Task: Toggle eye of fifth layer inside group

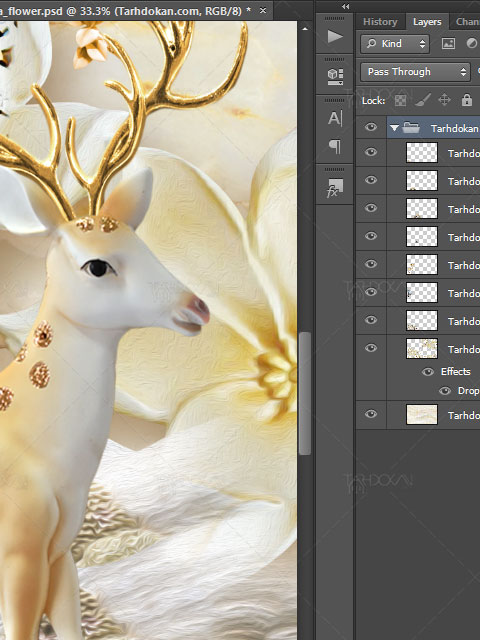Action: pos(371,264)
